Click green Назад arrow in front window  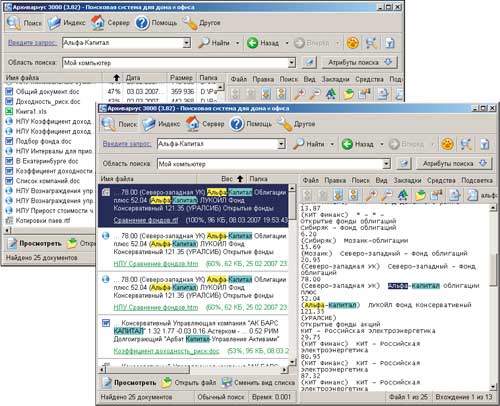pos(347,144)
